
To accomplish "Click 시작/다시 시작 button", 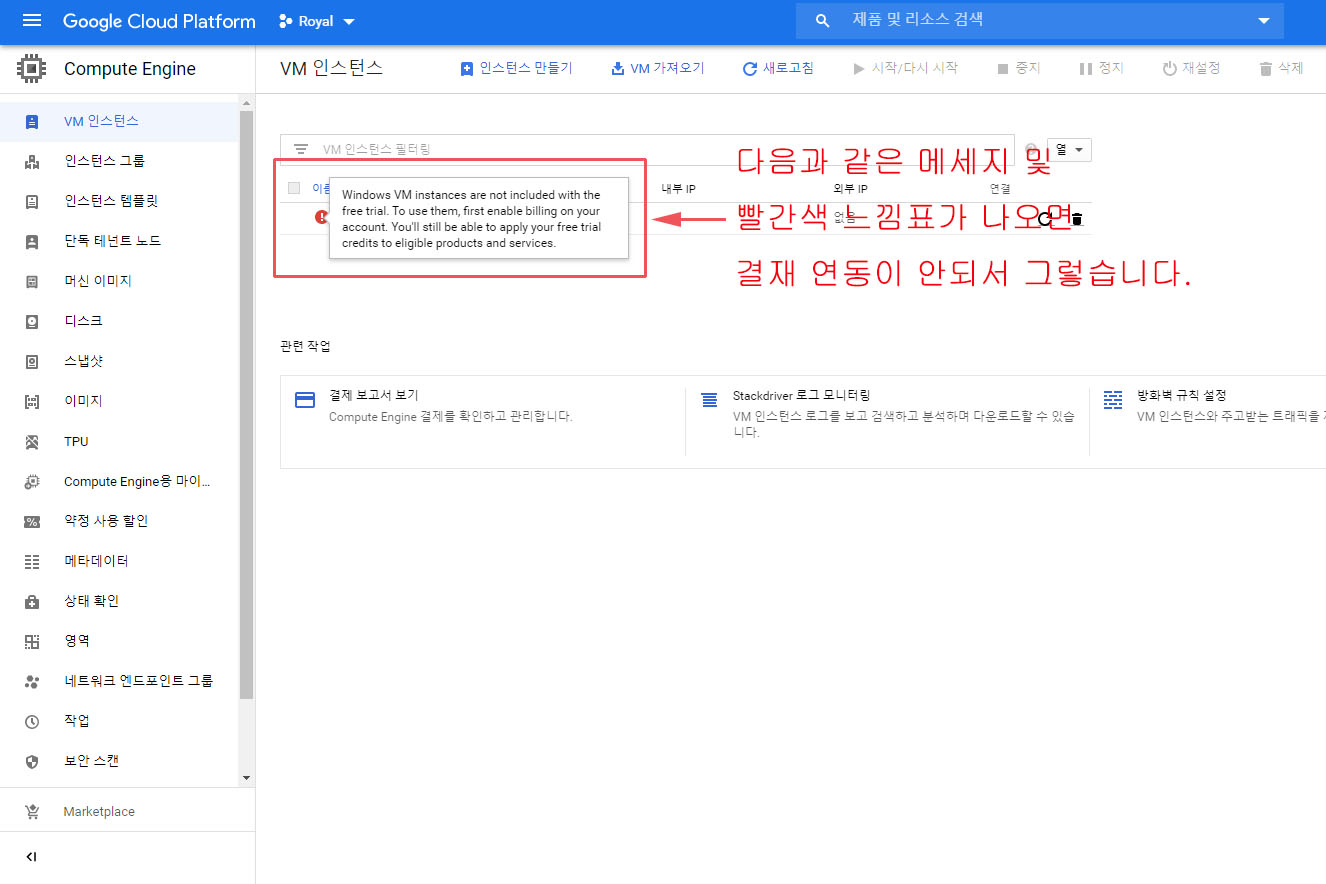I will (905, 68).
